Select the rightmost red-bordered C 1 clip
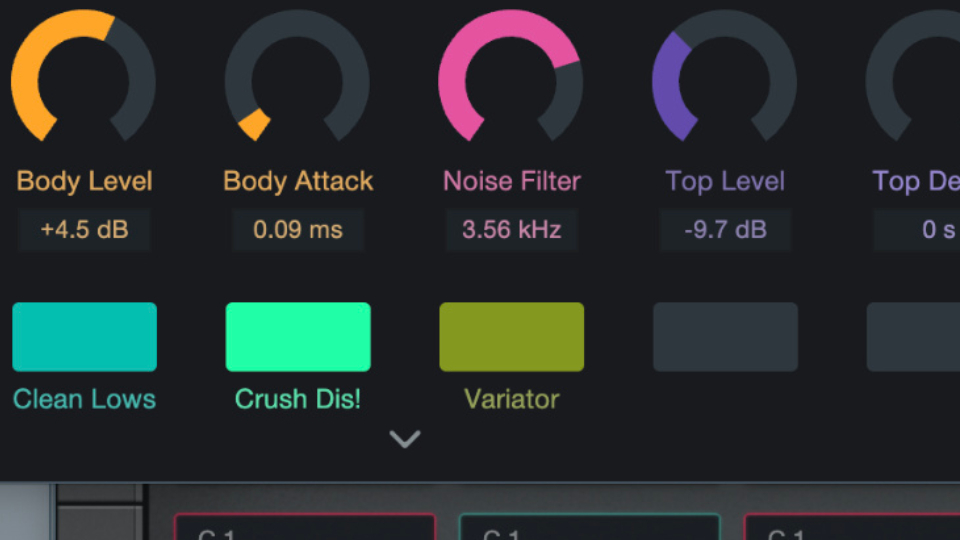960x540 pixels. pos(852,527)
